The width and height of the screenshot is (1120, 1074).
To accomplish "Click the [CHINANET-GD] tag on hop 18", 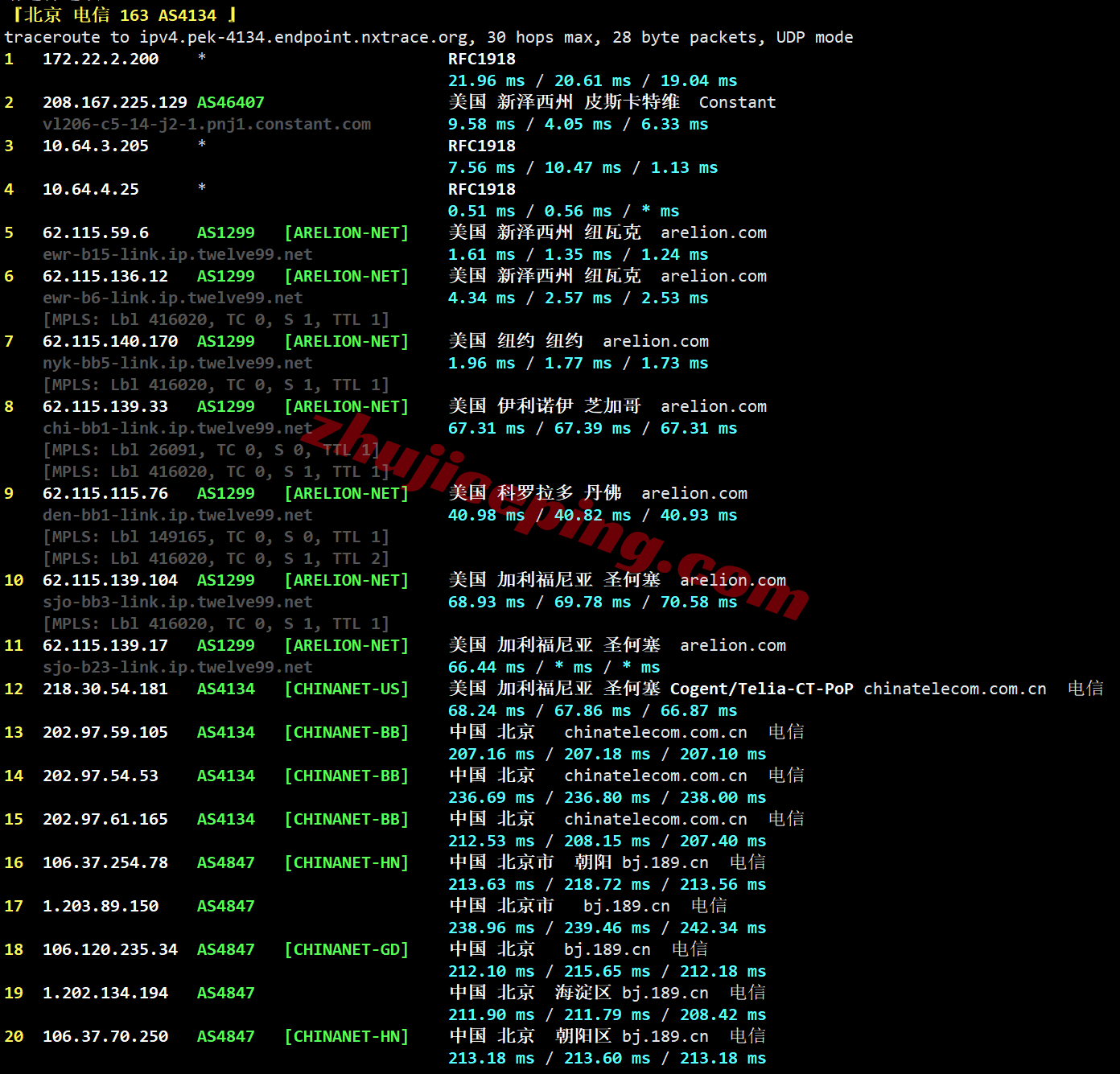I will 346,949.
